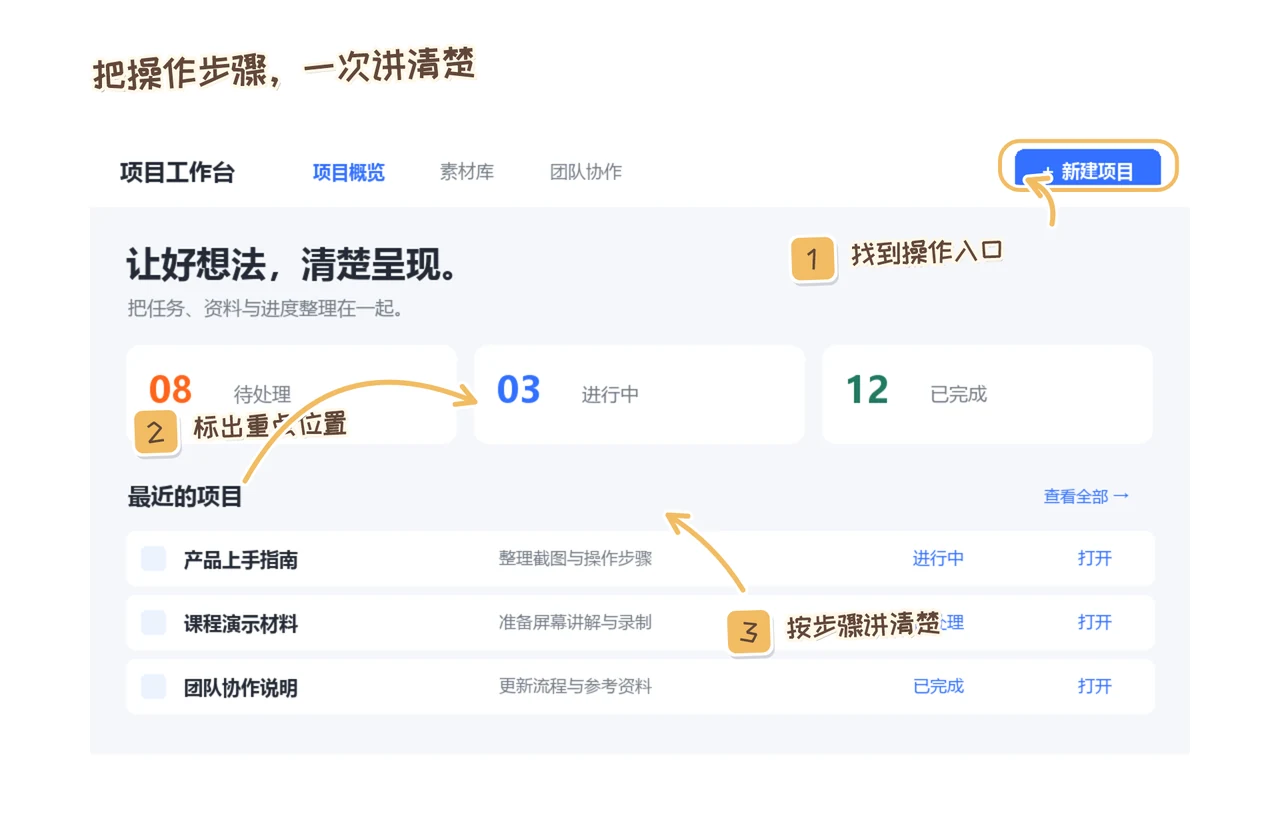The height and width of the screenshot is (820, 1280).
Task: Click the 课程演示材料 project name
Action: pyautogui.click(x=241, y=624)
